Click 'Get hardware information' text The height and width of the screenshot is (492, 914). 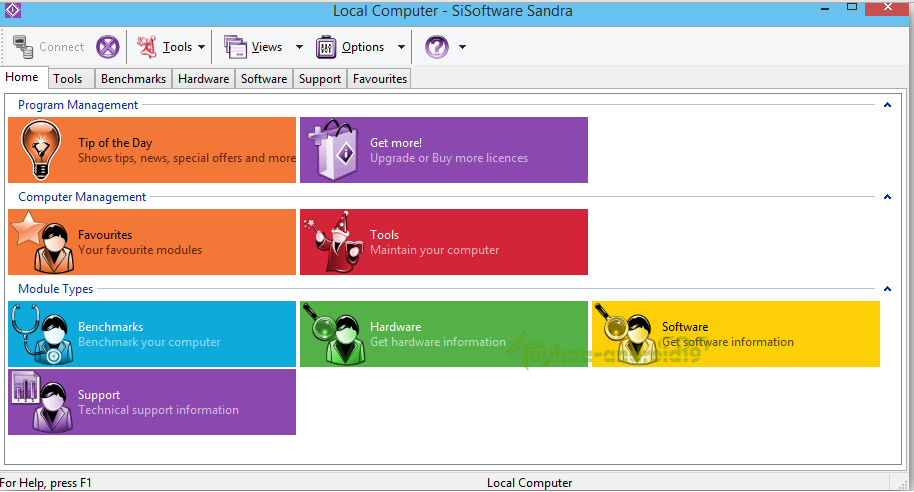tap(438, 342)
